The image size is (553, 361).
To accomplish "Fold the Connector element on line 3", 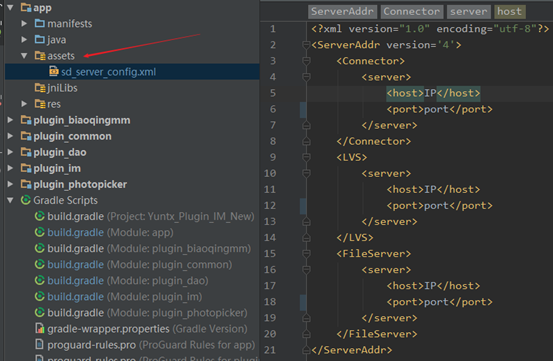I will [306, 61].
